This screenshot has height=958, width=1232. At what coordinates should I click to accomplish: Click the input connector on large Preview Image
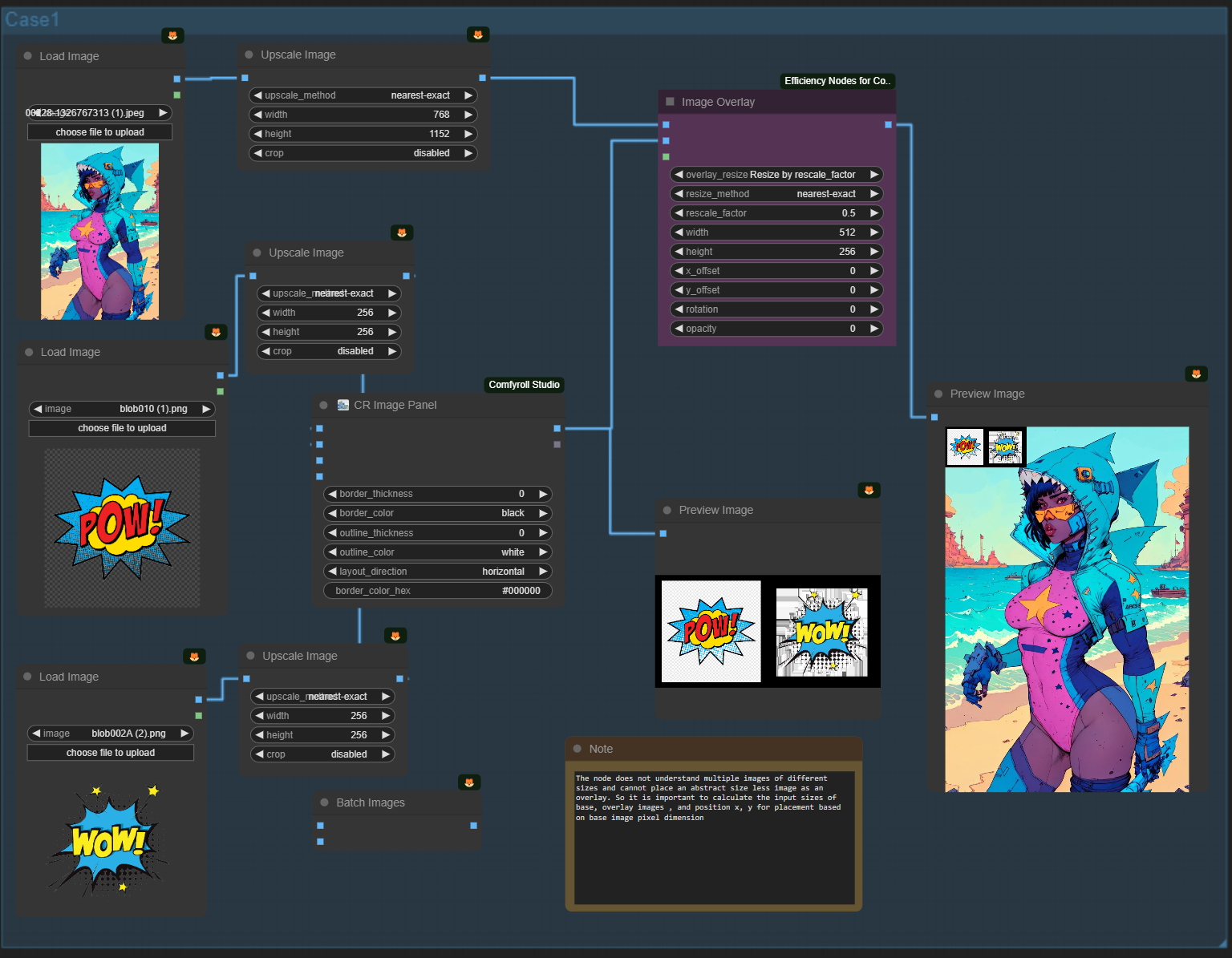pyautogui.click(x=934, y=417)
